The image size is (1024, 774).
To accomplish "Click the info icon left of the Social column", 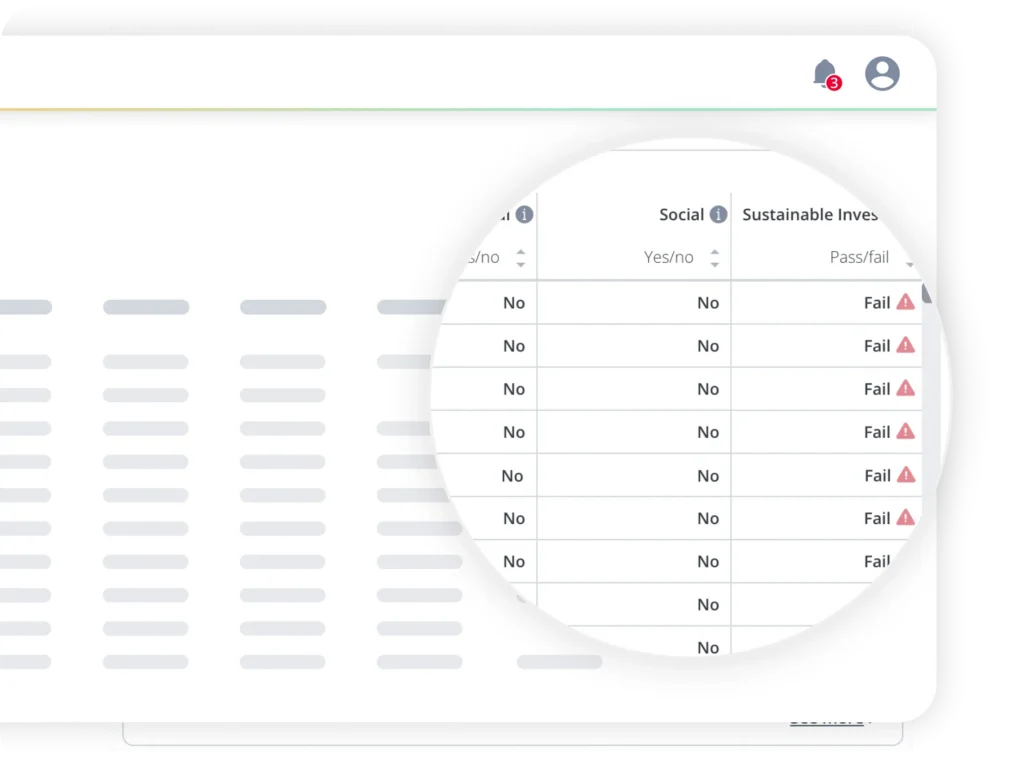I will click(524, 214).
